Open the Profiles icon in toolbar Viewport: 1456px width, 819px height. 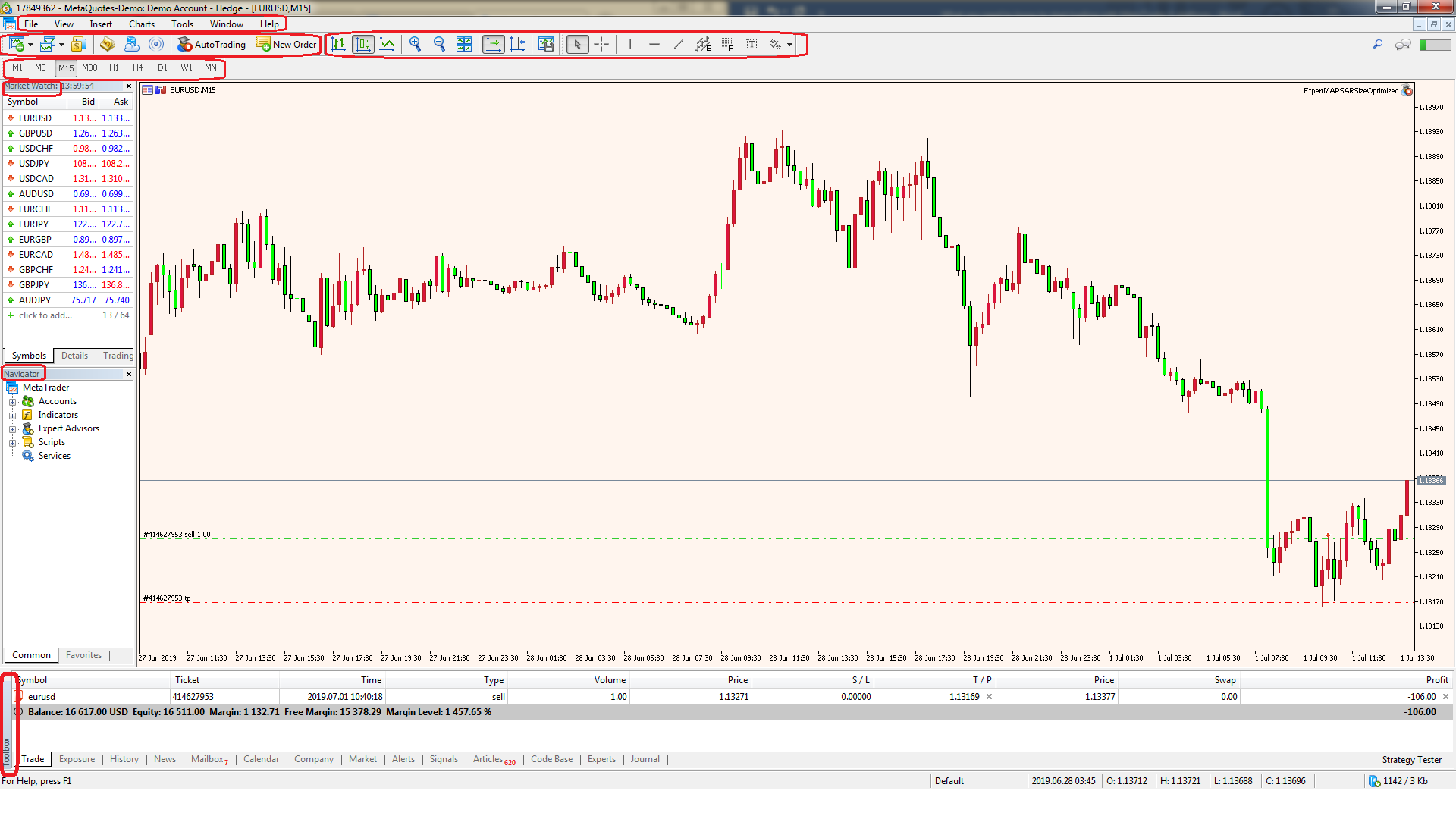point(48,45)
